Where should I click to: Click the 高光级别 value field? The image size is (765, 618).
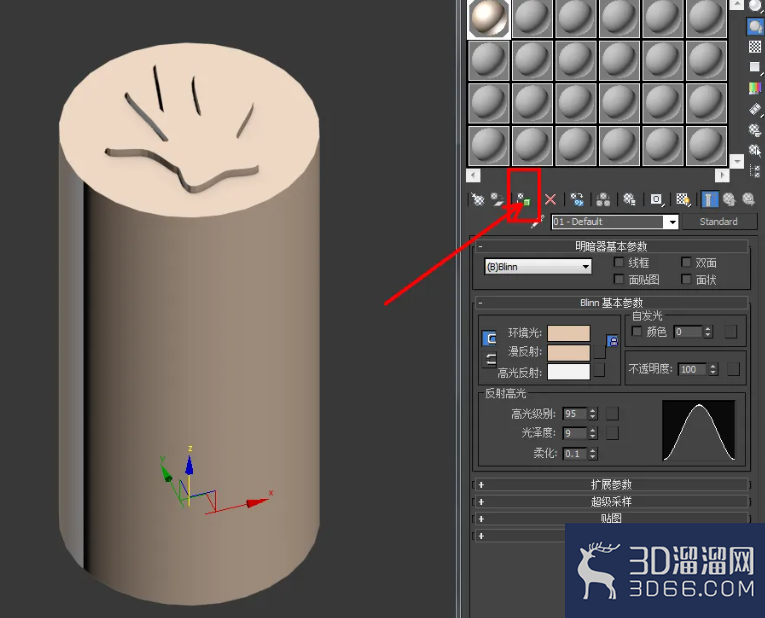click(575, 414)
